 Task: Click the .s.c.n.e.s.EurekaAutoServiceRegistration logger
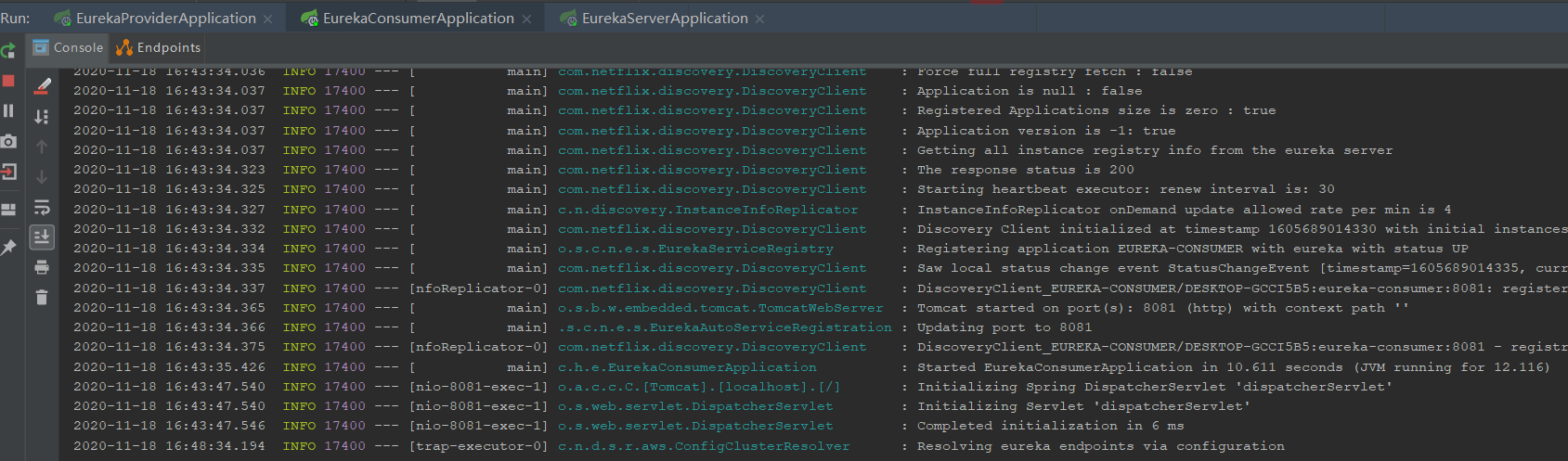point(725,327)
